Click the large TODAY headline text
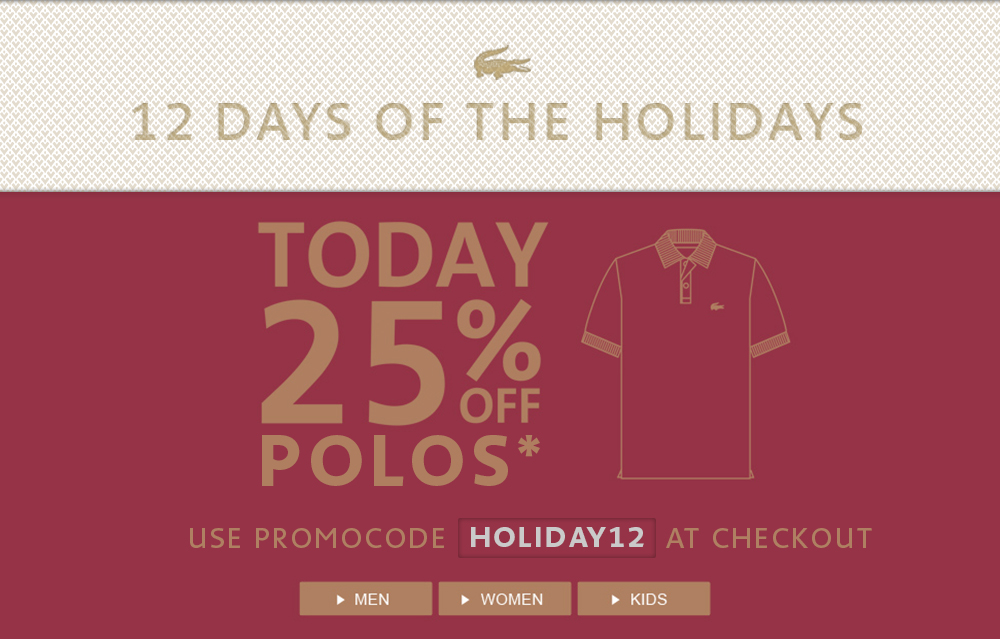1000x639 pixels. coord(403,256)
